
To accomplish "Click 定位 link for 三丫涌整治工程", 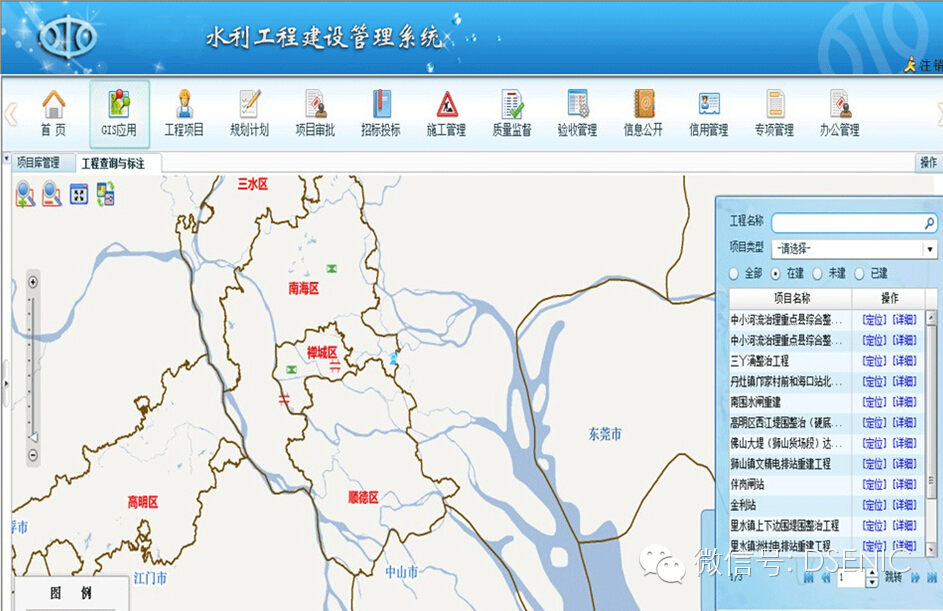I will pos(874,361).
